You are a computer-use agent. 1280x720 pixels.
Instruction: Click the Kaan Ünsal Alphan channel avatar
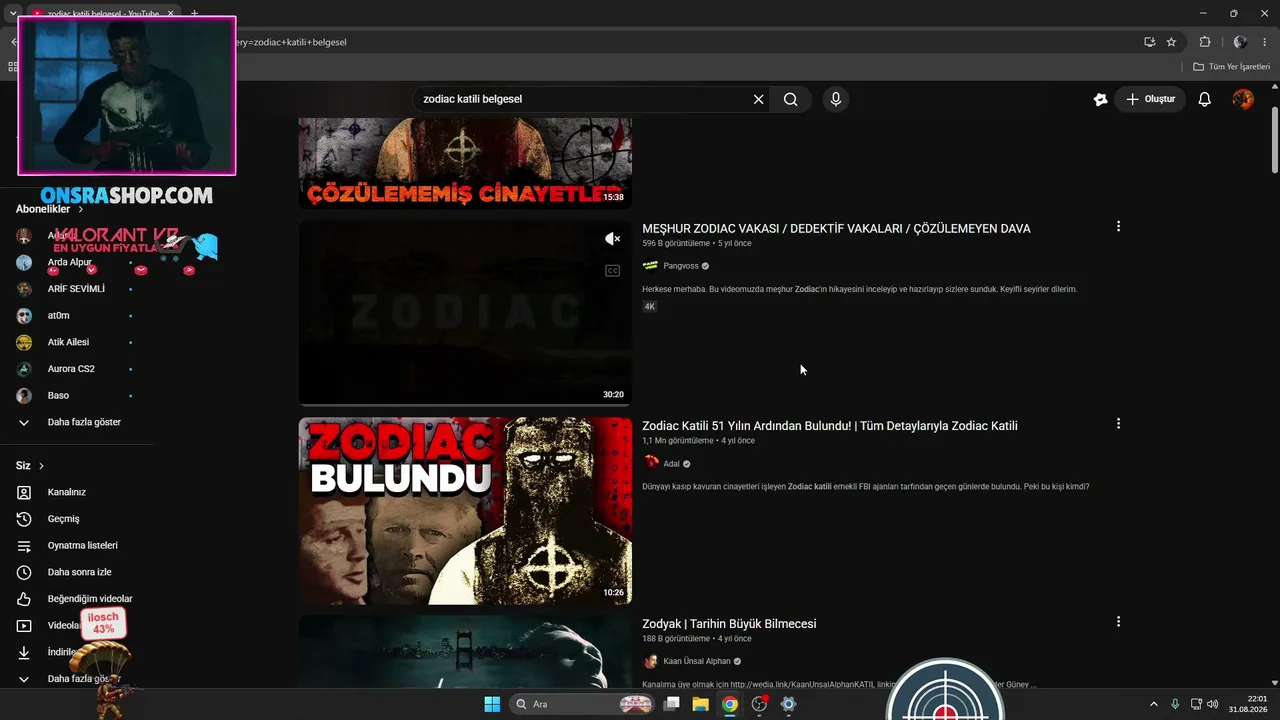click(x=651, y=661)
